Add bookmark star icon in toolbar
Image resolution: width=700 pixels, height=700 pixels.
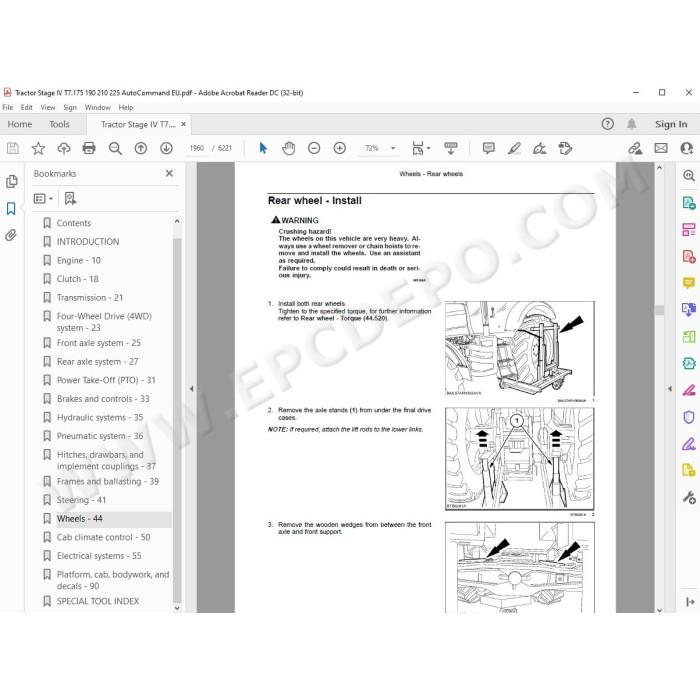38,148
